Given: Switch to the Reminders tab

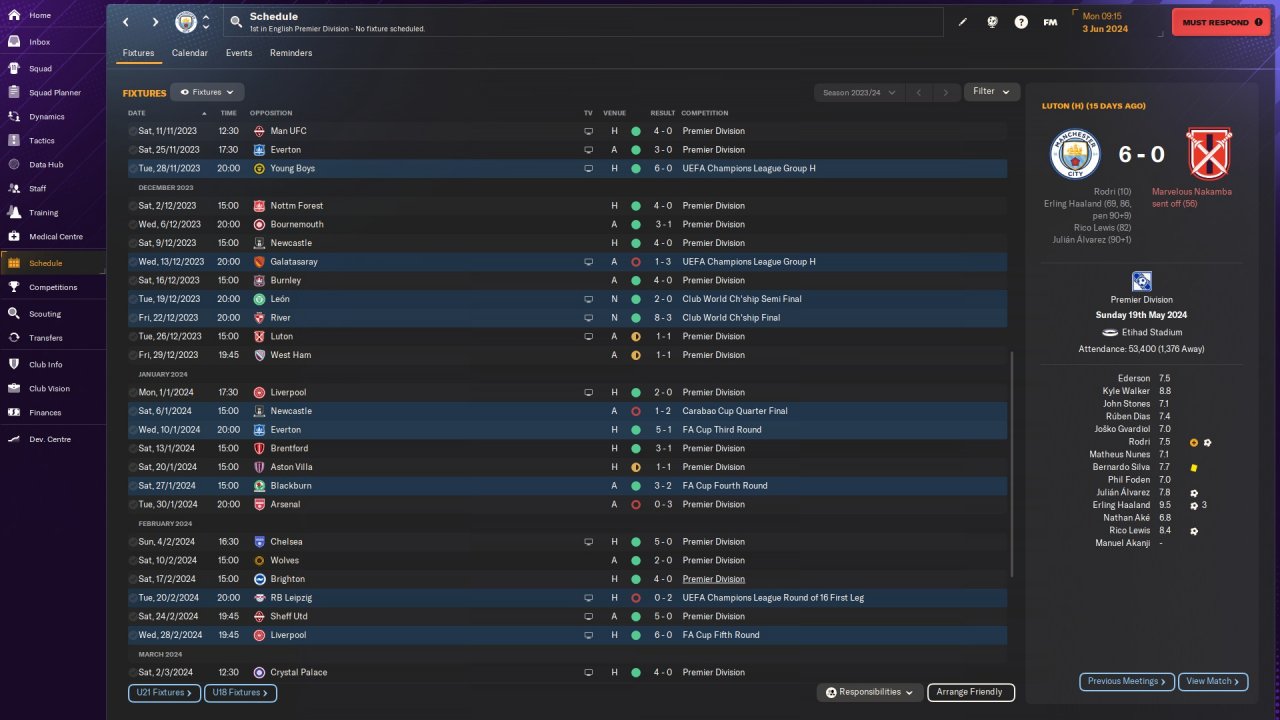Looking at the screenshot, I should (291, 53).
